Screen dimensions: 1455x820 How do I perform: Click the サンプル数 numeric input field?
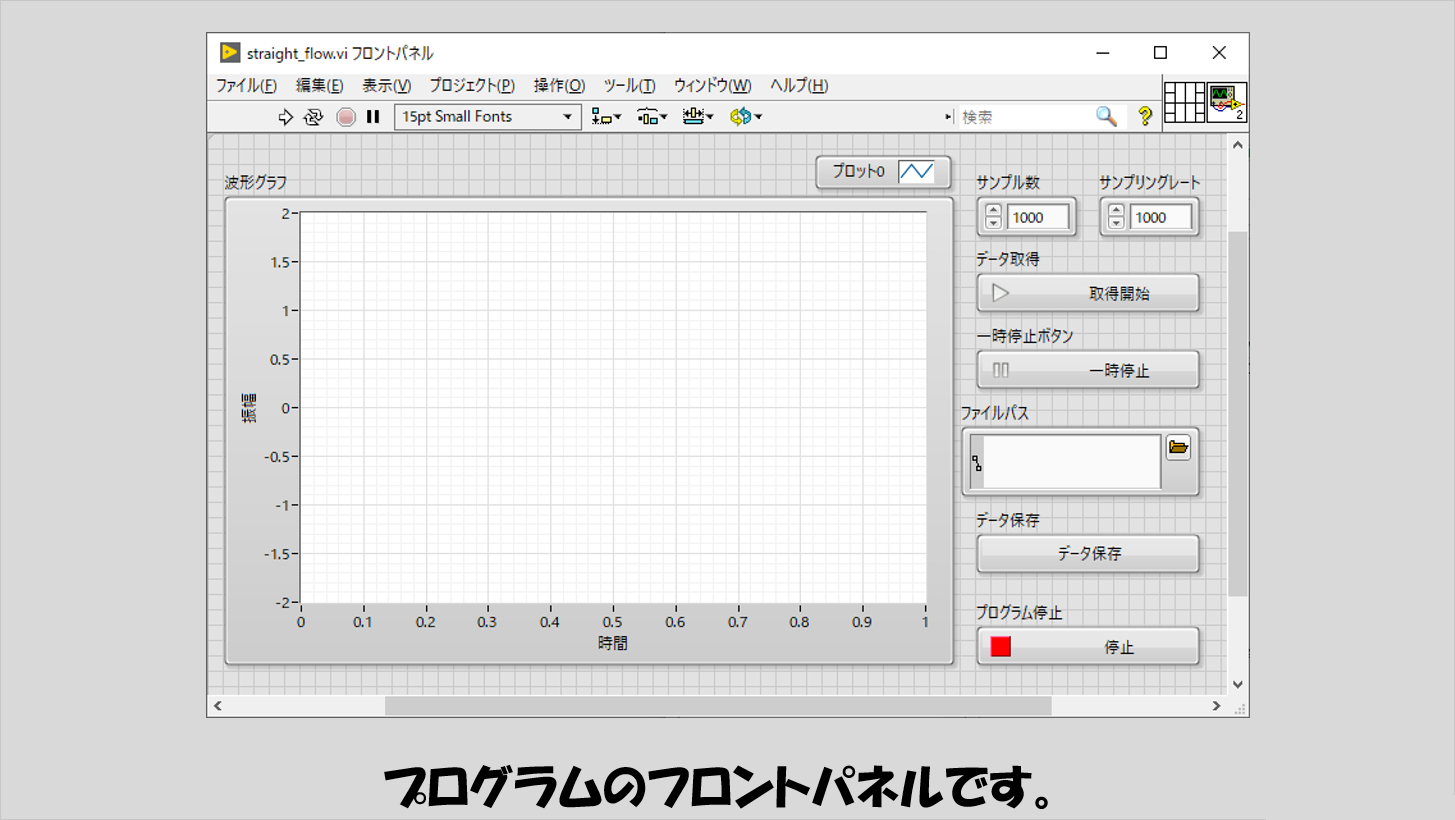coord(1037,217)
